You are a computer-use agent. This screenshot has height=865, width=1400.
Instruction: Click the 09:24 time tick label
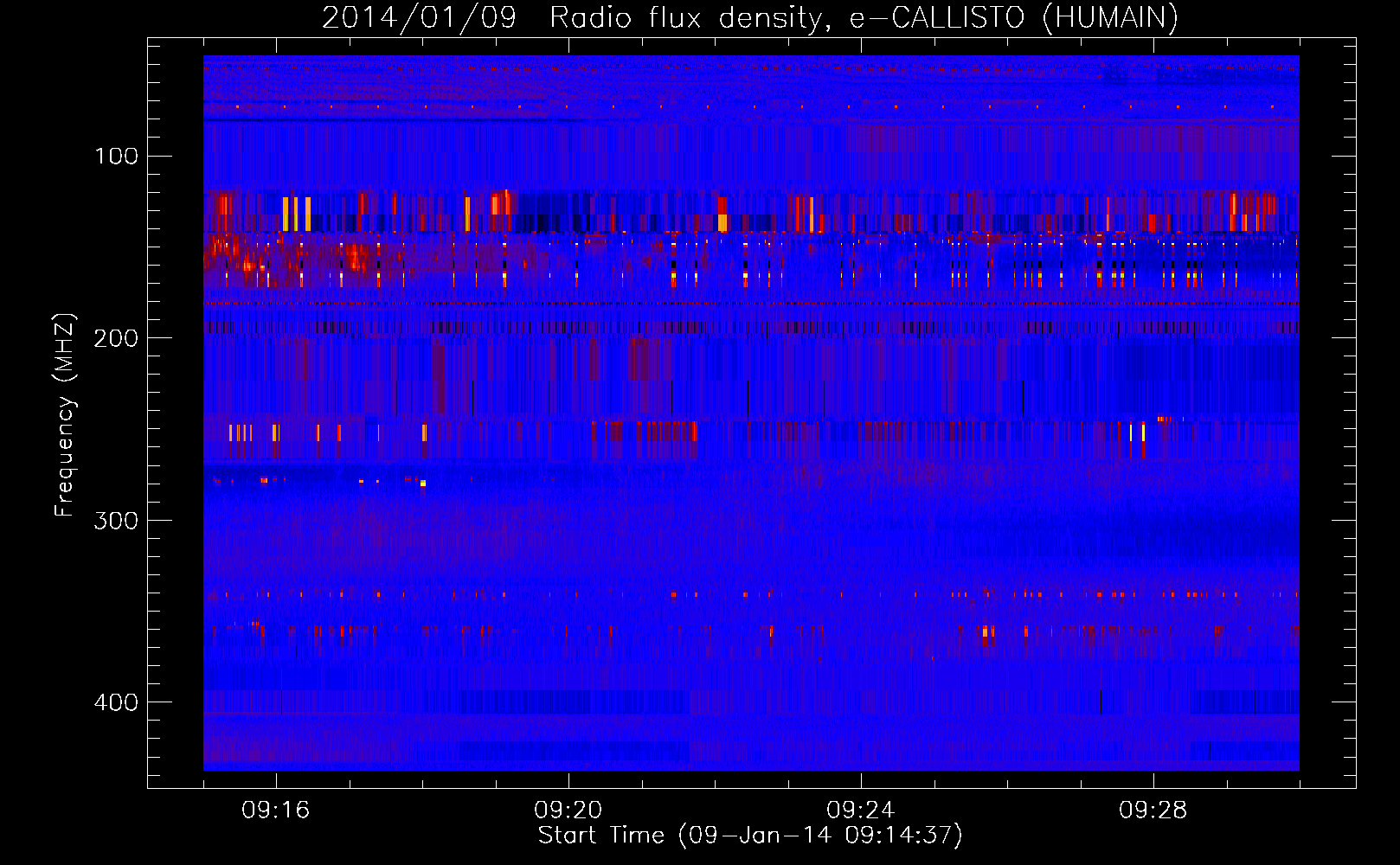pyautogui.click(x=861, y=811)
